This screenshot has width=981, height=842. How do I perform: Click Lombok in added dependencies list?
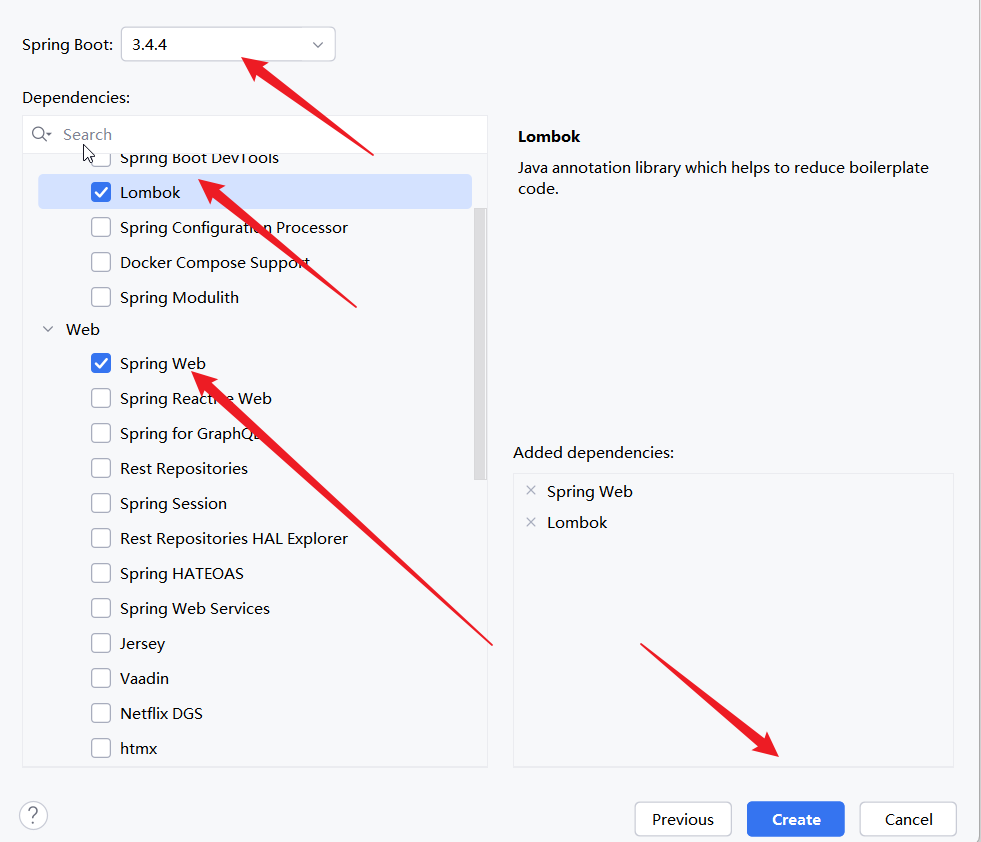coord(577,522)
